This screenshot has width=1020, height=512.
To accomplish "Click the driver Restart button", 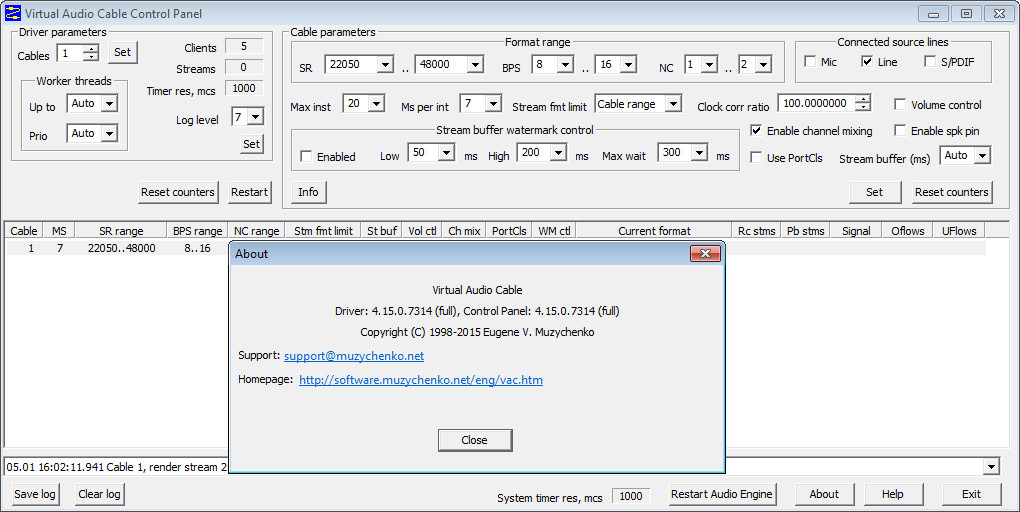I will click(x=249, y=193).
